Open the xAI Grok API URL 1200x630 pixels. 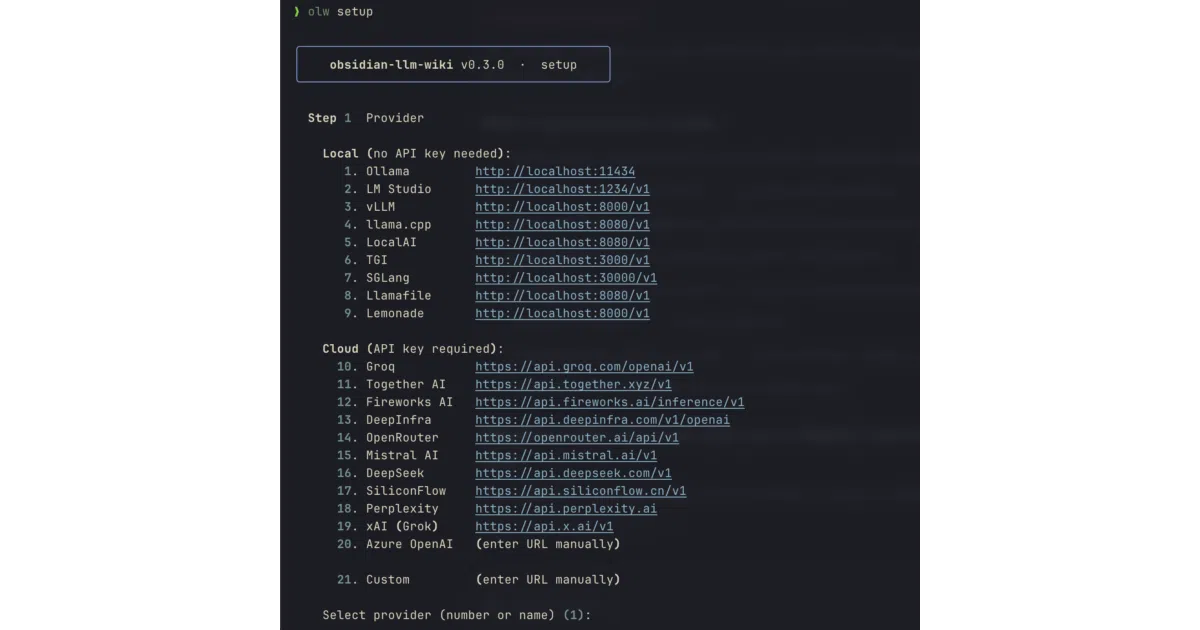544,526
